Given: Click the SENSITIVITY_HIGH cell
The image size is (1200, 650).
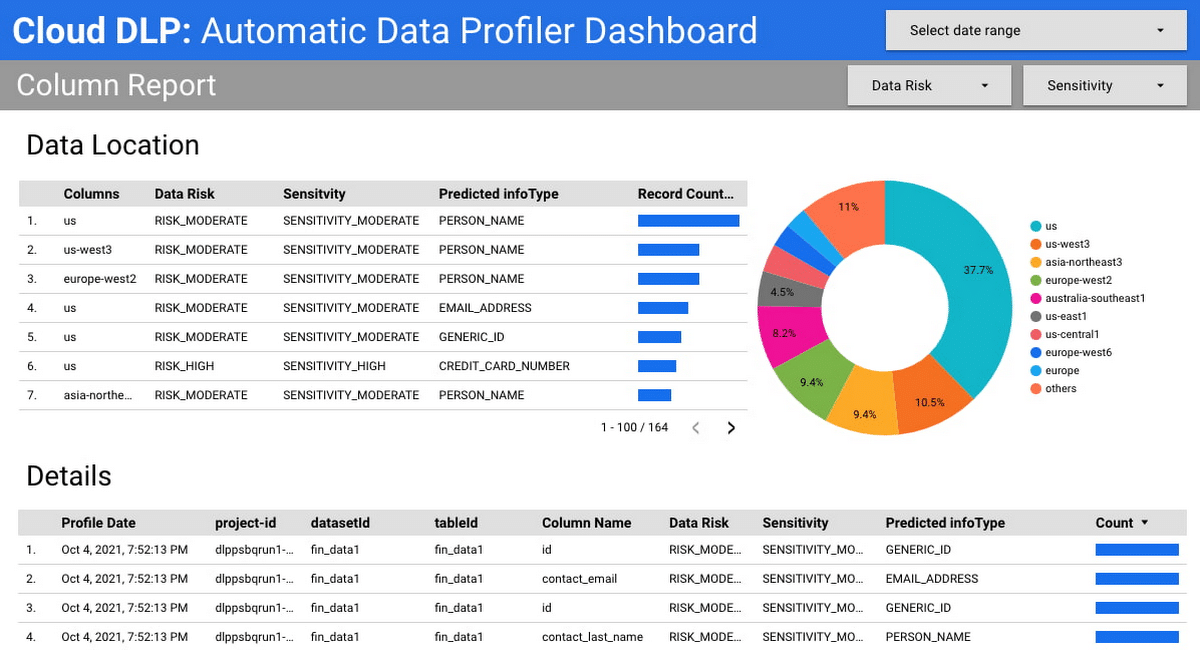Looking at the screenshot, I should (x=334, y=366).
